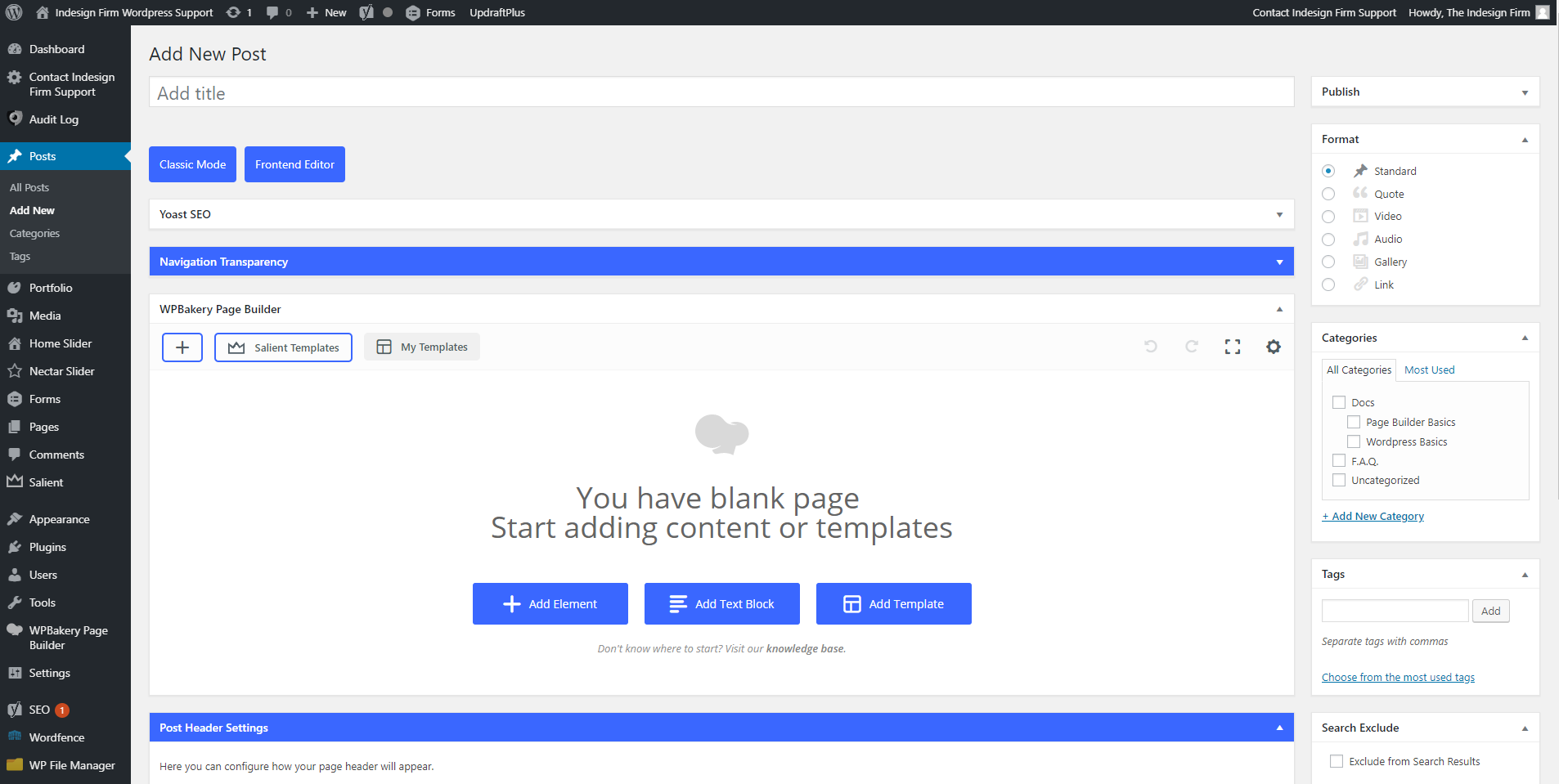Screen dimensions: 1559x784
Task: Click the Classic Mode button
Action: click(192, 164)
